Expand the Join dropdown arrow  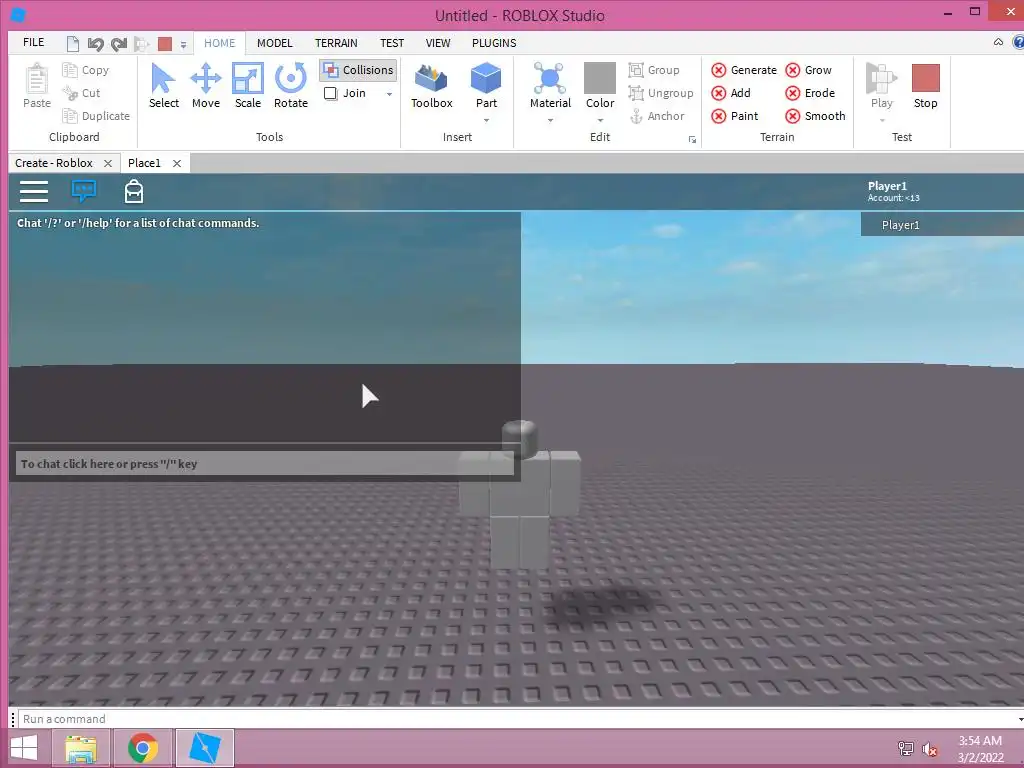[389, 93]
